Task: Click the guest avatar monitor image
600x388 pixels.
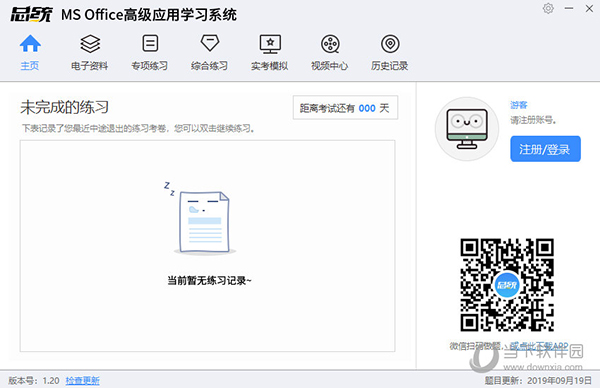Action: [467, 129]
